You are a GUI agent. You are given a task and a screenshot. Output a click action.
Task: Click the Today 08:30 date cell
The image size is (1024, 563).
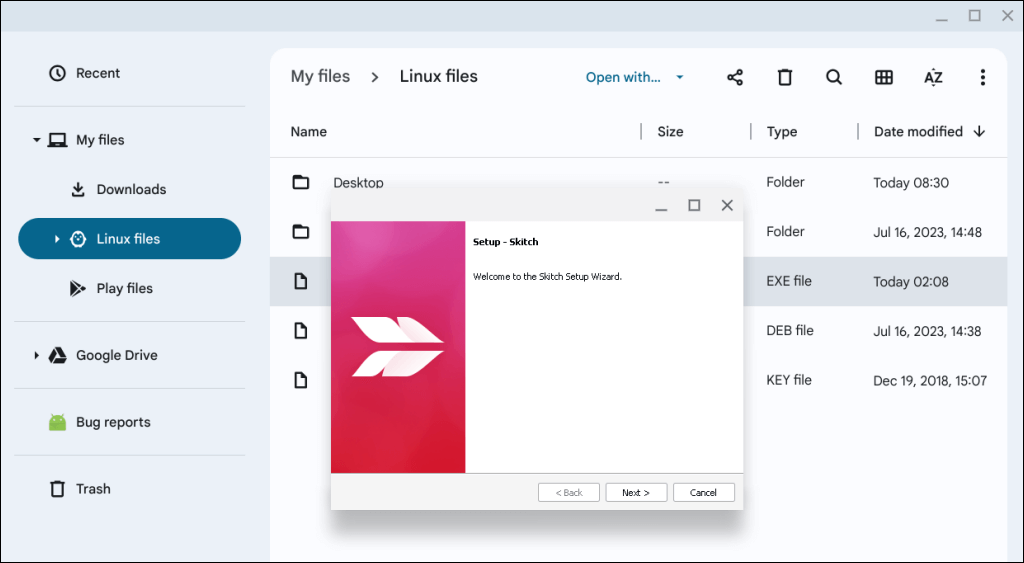pos(911,183)
